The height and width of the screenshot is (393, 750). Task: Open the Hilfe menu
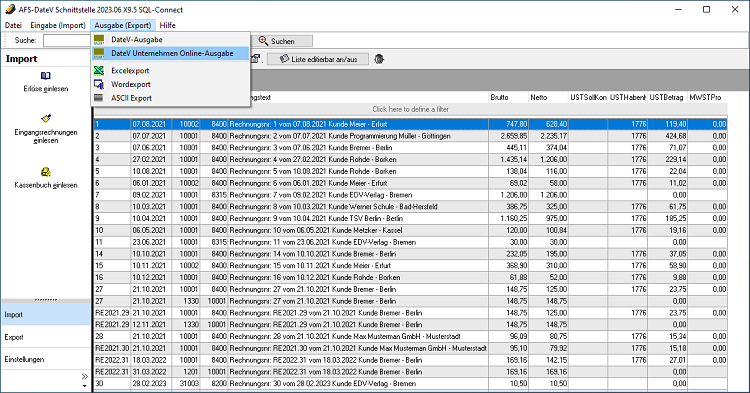167,25
